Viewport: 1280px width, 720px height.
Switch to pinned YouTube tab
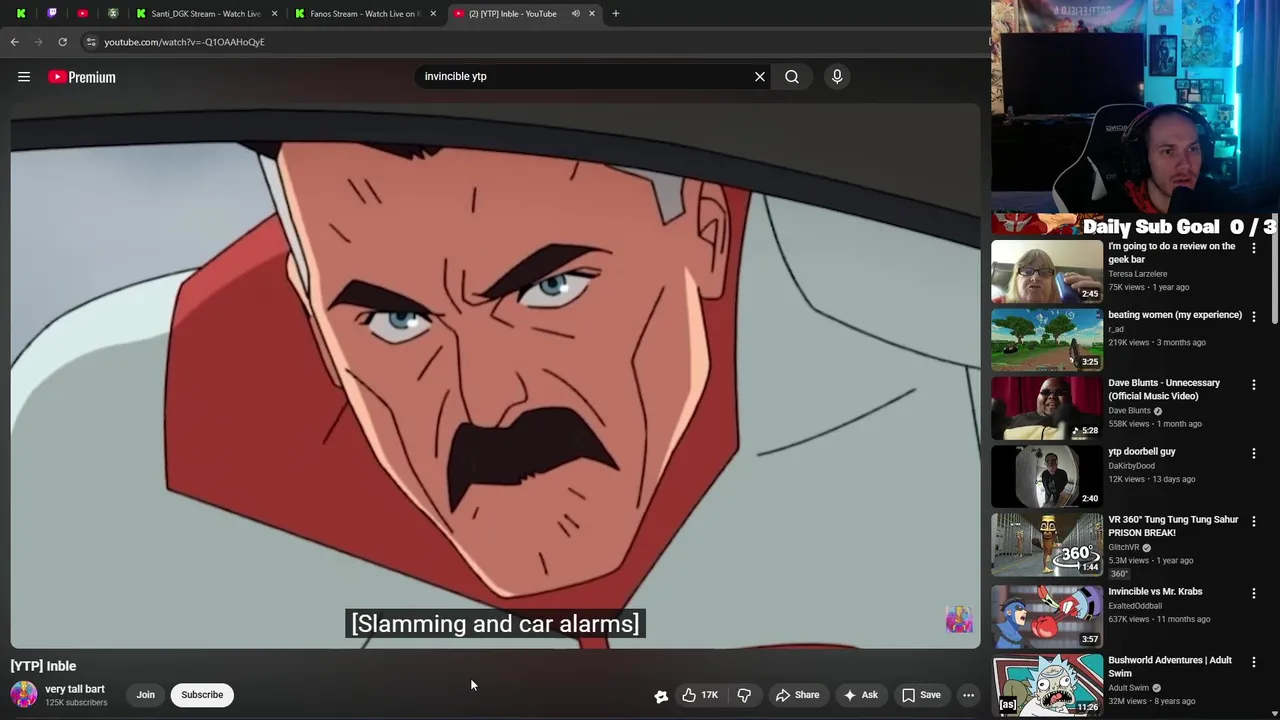click(x=82, y=14)
